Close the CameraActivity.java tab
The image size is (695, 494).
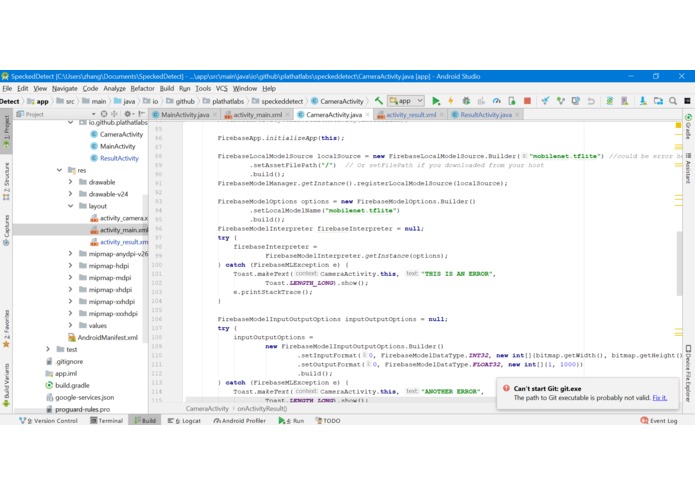click(x=367, y=115)
